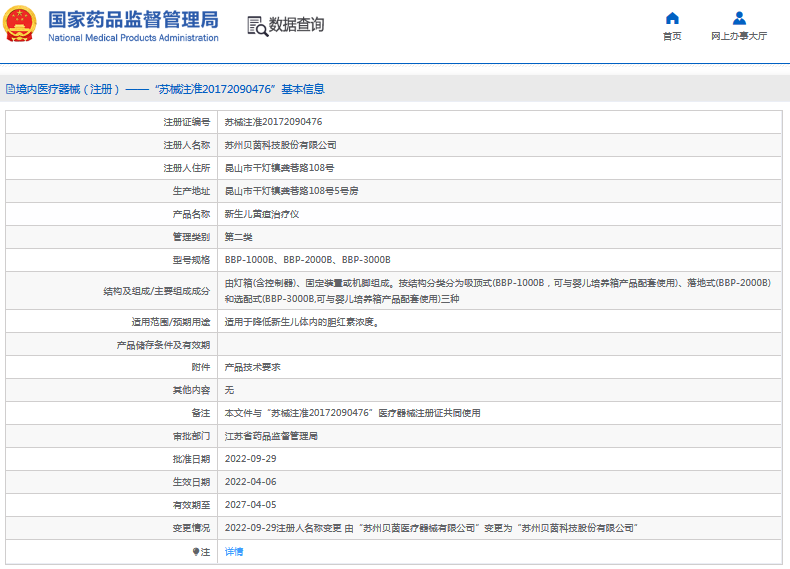The width and height of the screenshot is (790, 569).
Task: Select expiry date 2027-04-05
Action: (250, 505)
